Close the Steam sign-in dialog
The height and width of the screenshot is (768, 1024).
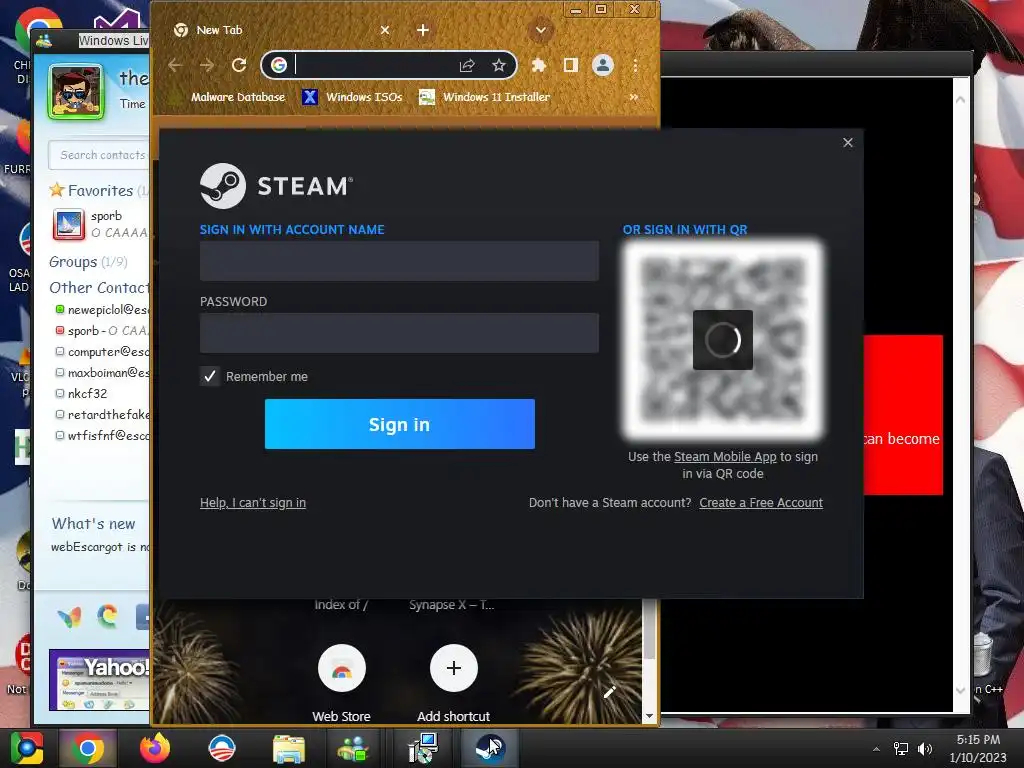coord(848,142)
